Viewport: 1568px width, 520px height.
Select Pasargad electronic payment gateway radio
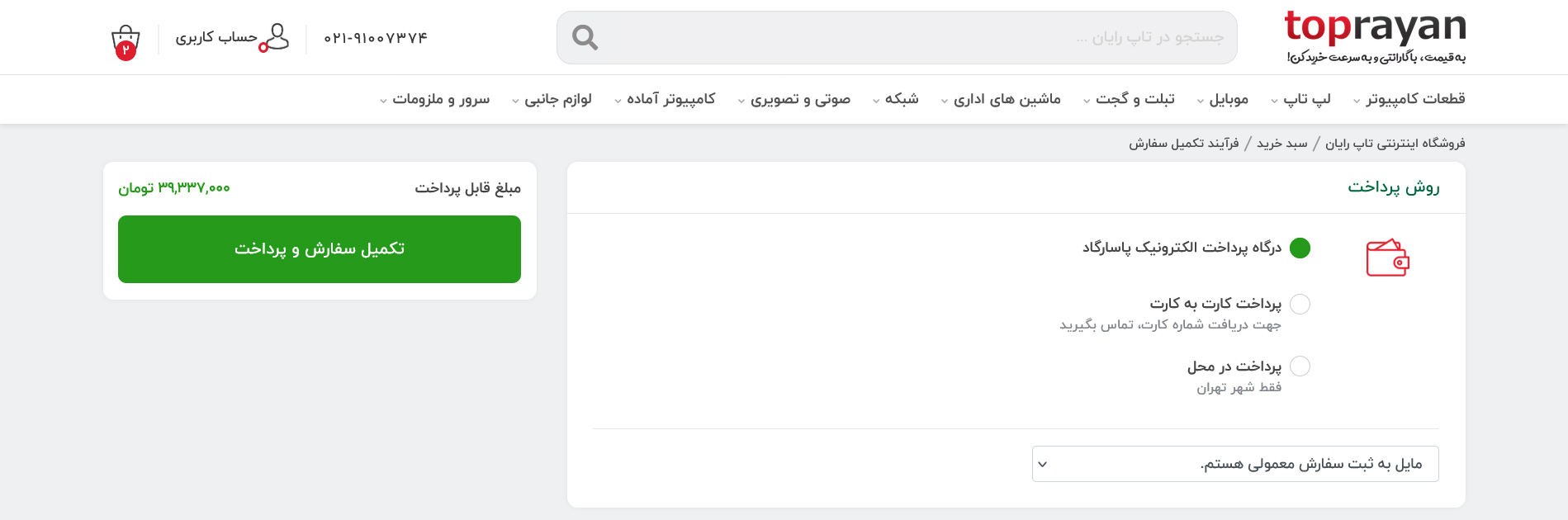1300,248
